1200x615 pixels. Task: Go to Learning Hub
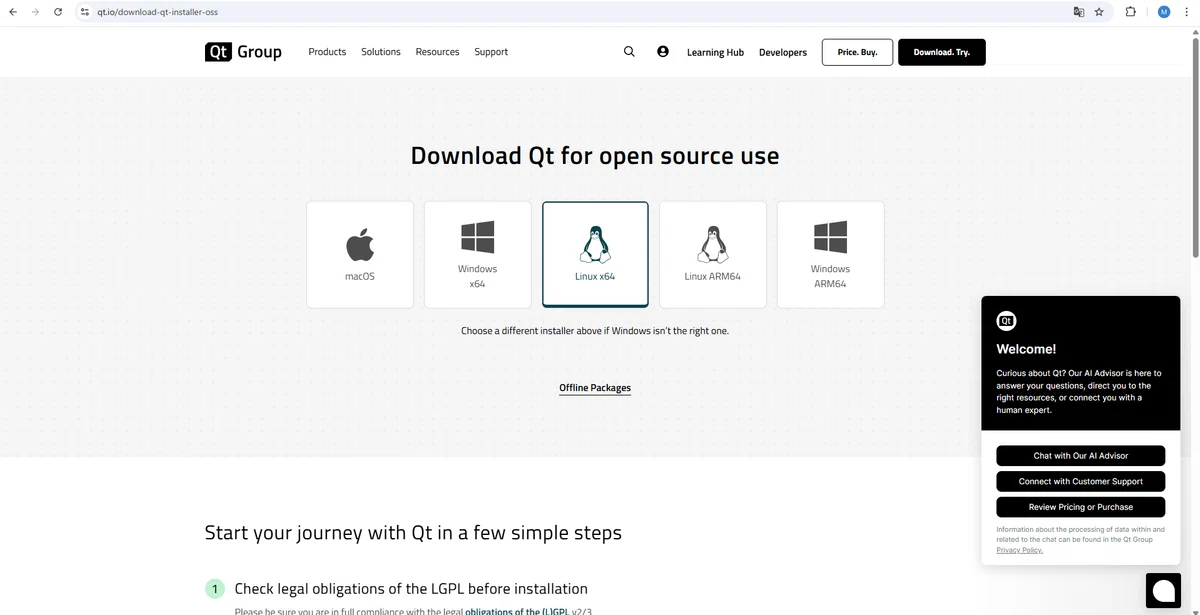(715, 52)
